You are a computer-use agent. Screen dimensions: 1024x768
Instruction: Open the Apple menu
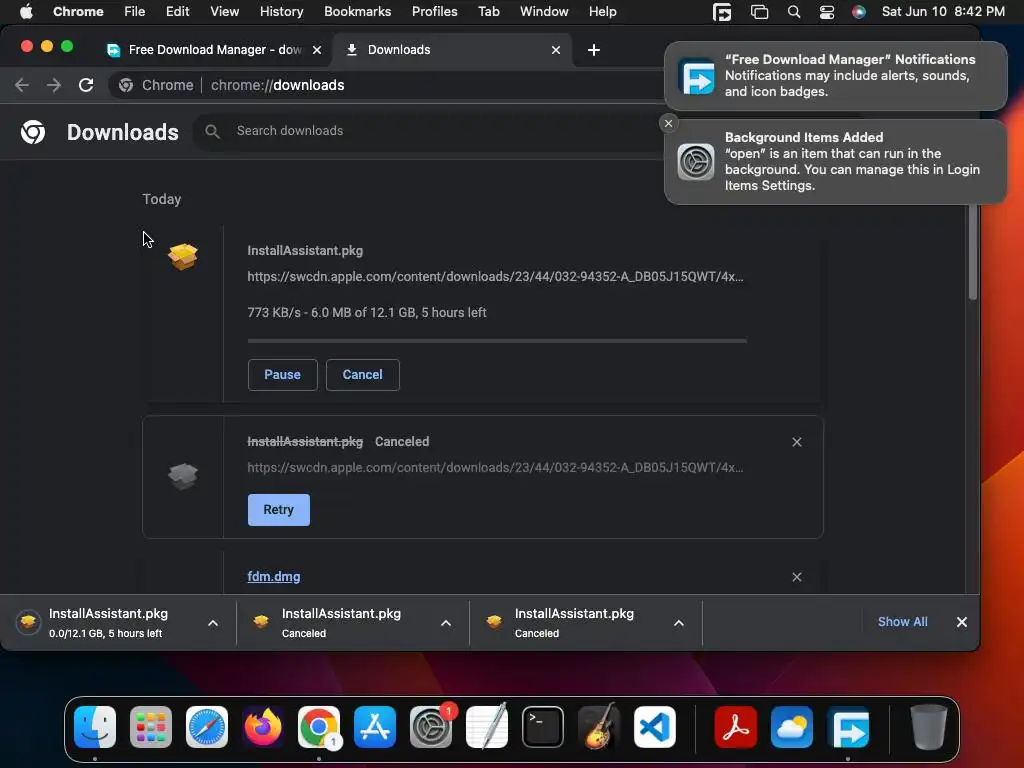coord(26,12)
